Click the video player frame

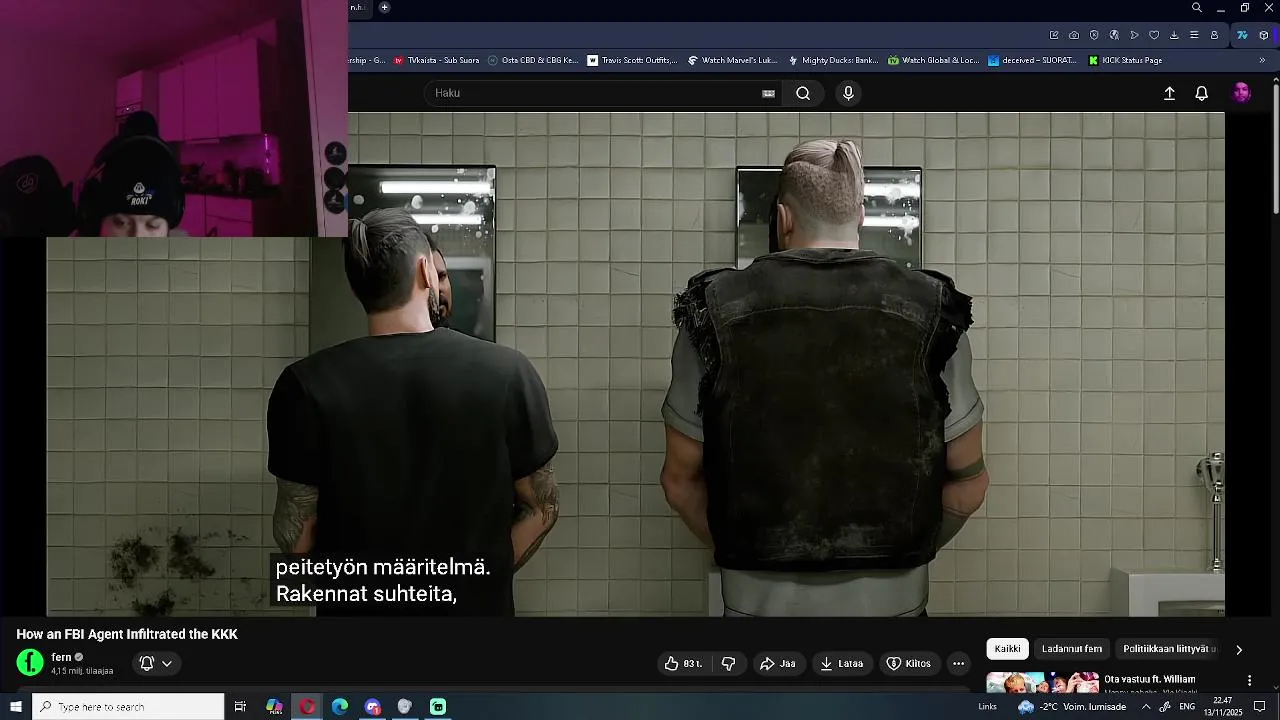click(x=635, y=364)
